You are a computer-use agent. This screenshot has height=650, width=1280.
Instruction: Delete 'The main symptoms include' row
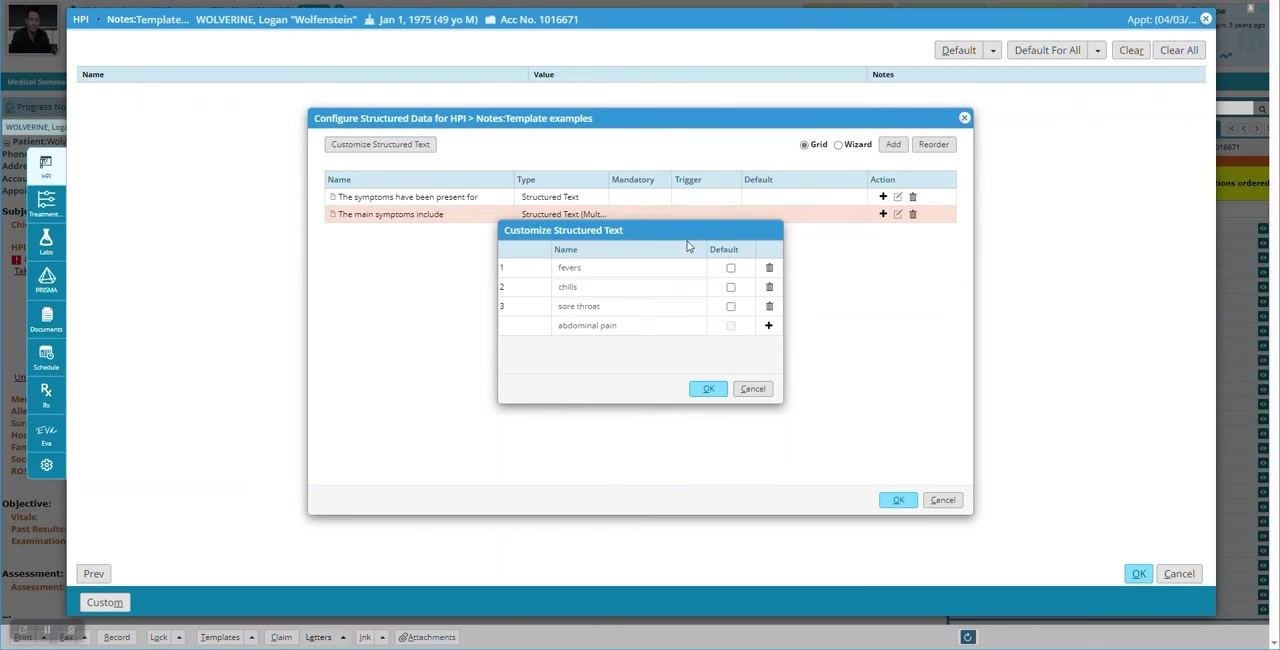click(913, 214)
